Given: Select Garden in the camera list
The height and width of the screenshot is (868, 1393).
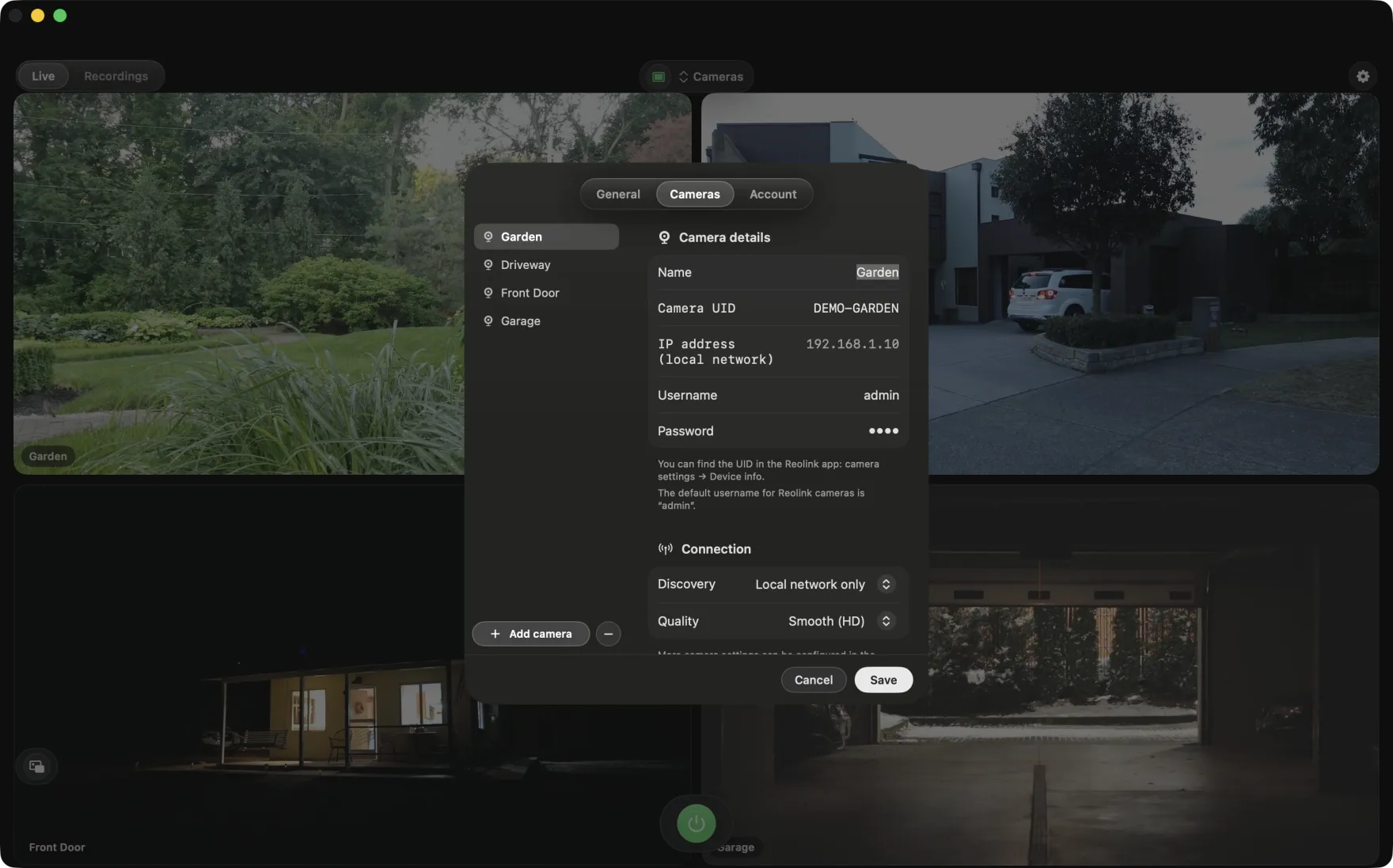Looking at the screenshot, I should 546,237.
